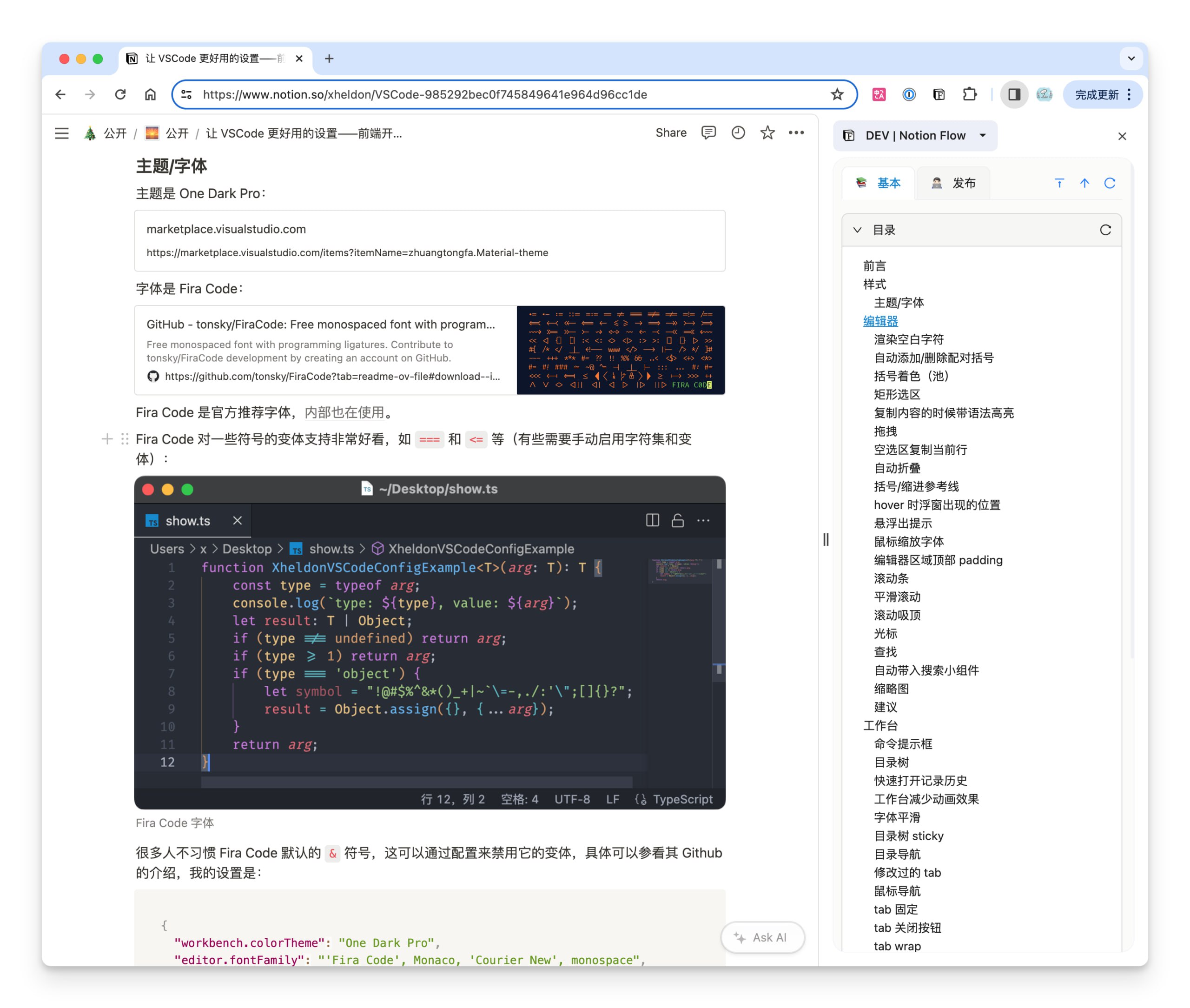Toggle the Notion sidebar hamburger menu
The image size is (1190, 1008).
pos(62,134)
